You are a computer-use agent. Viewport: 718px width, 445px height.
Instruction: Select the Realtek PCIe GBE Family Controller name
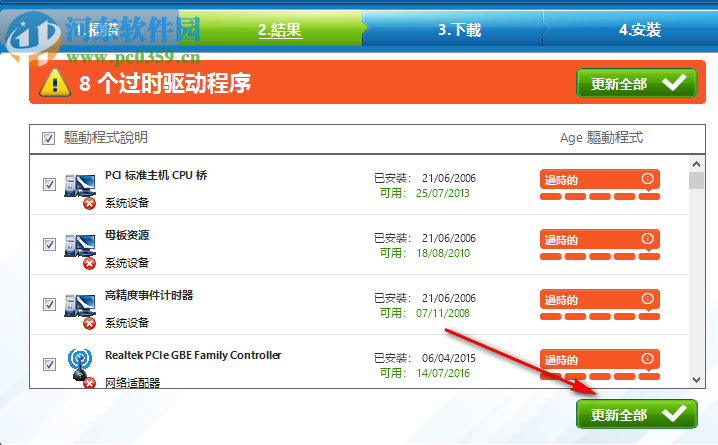(193, 355)
